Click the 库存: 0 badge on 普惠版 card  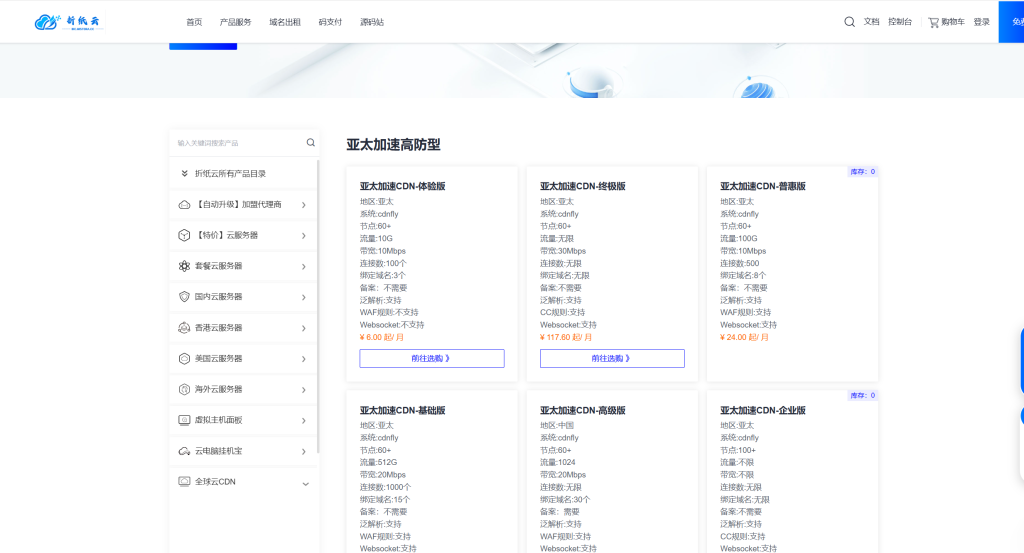[x=862, y=172]
